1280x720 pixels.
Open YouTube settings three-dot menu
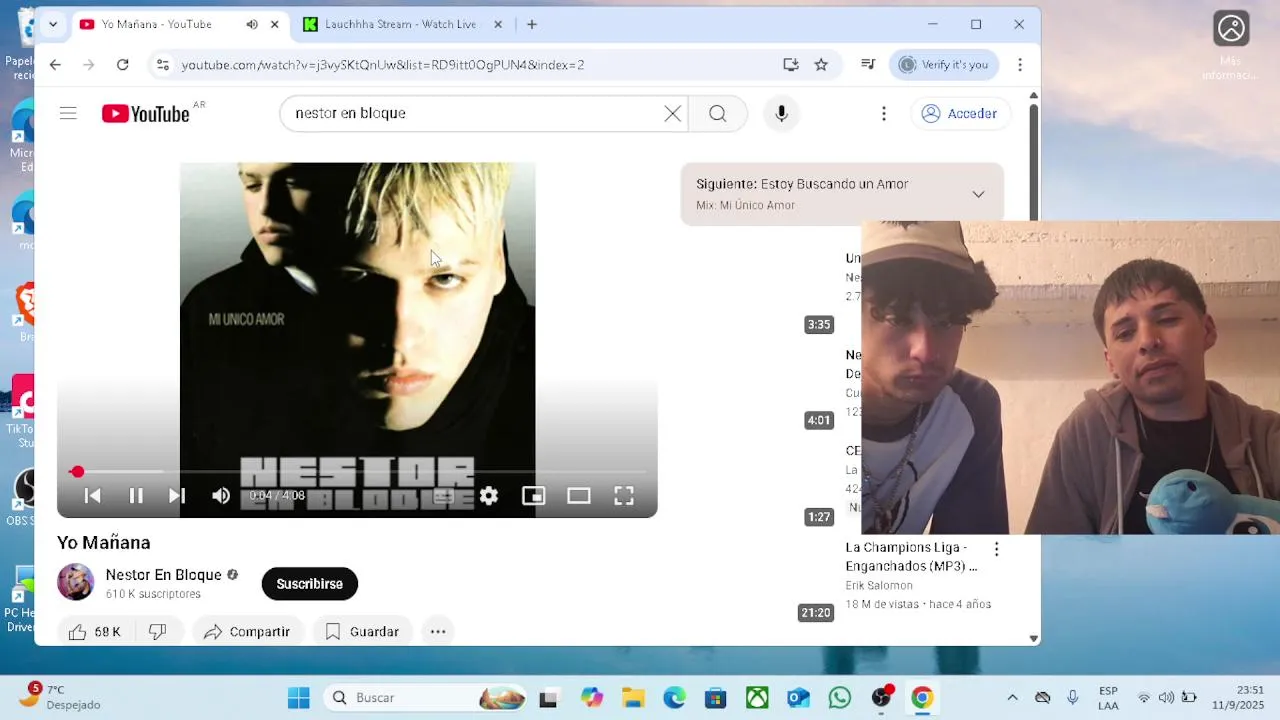(x=884, y=113)
